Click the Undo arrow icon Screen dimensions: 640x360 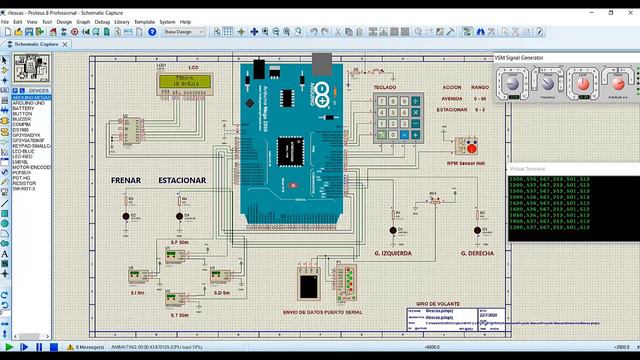(313, 32)
